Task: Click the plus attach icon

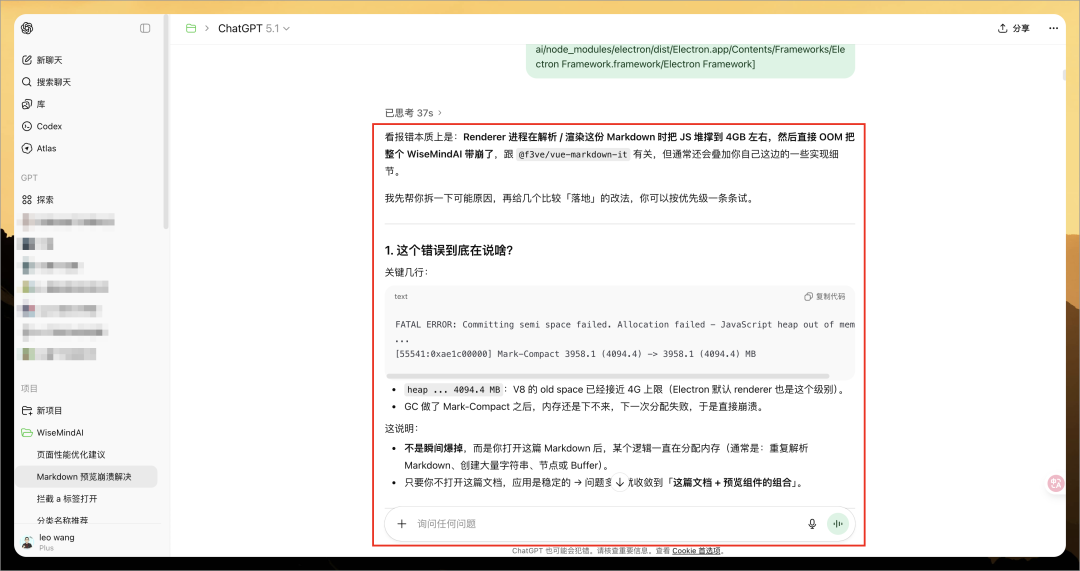Action: pos(402,524)
